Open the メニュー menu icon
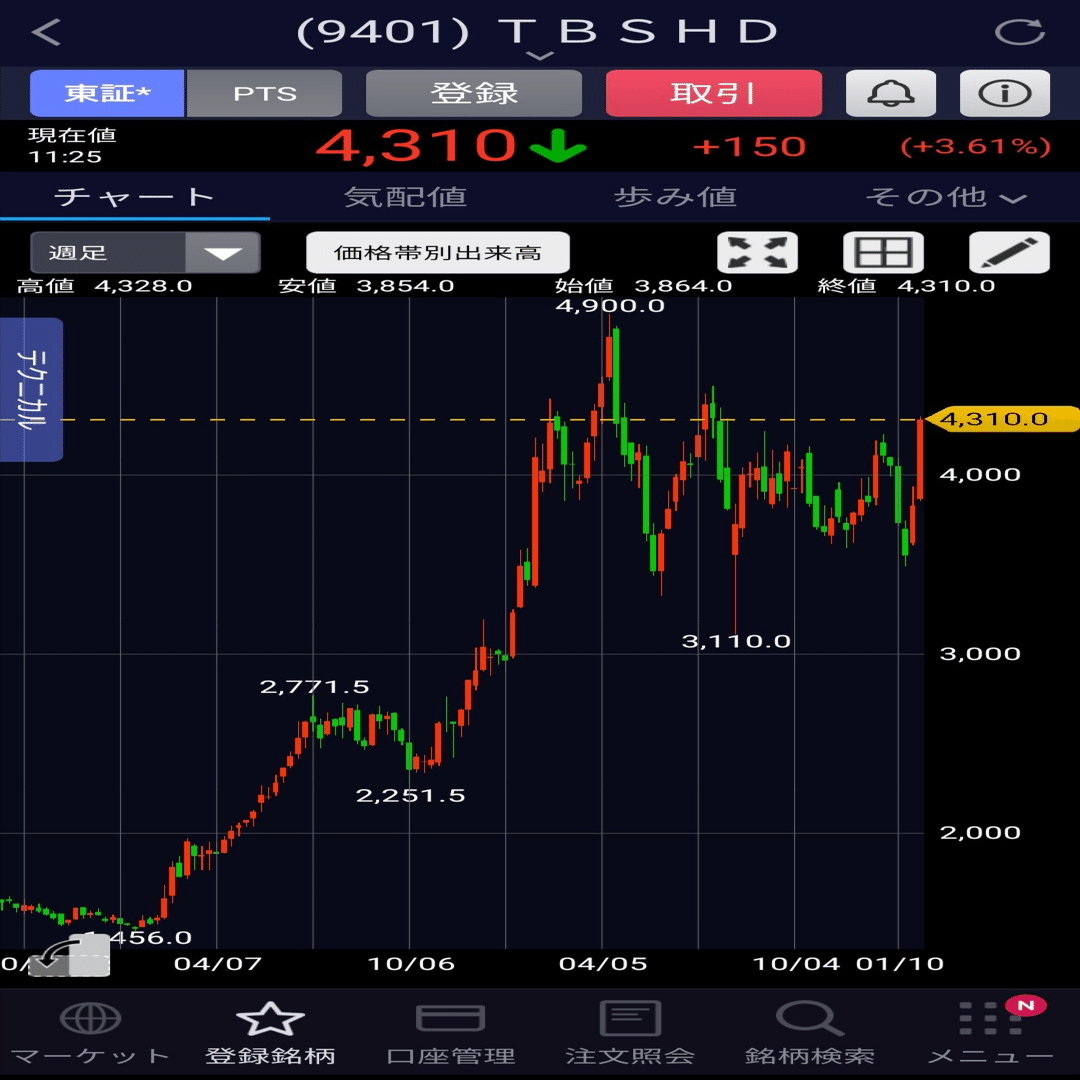Image resolution: width=1080 pixels, height=1080 pixels. [990, 1033]
